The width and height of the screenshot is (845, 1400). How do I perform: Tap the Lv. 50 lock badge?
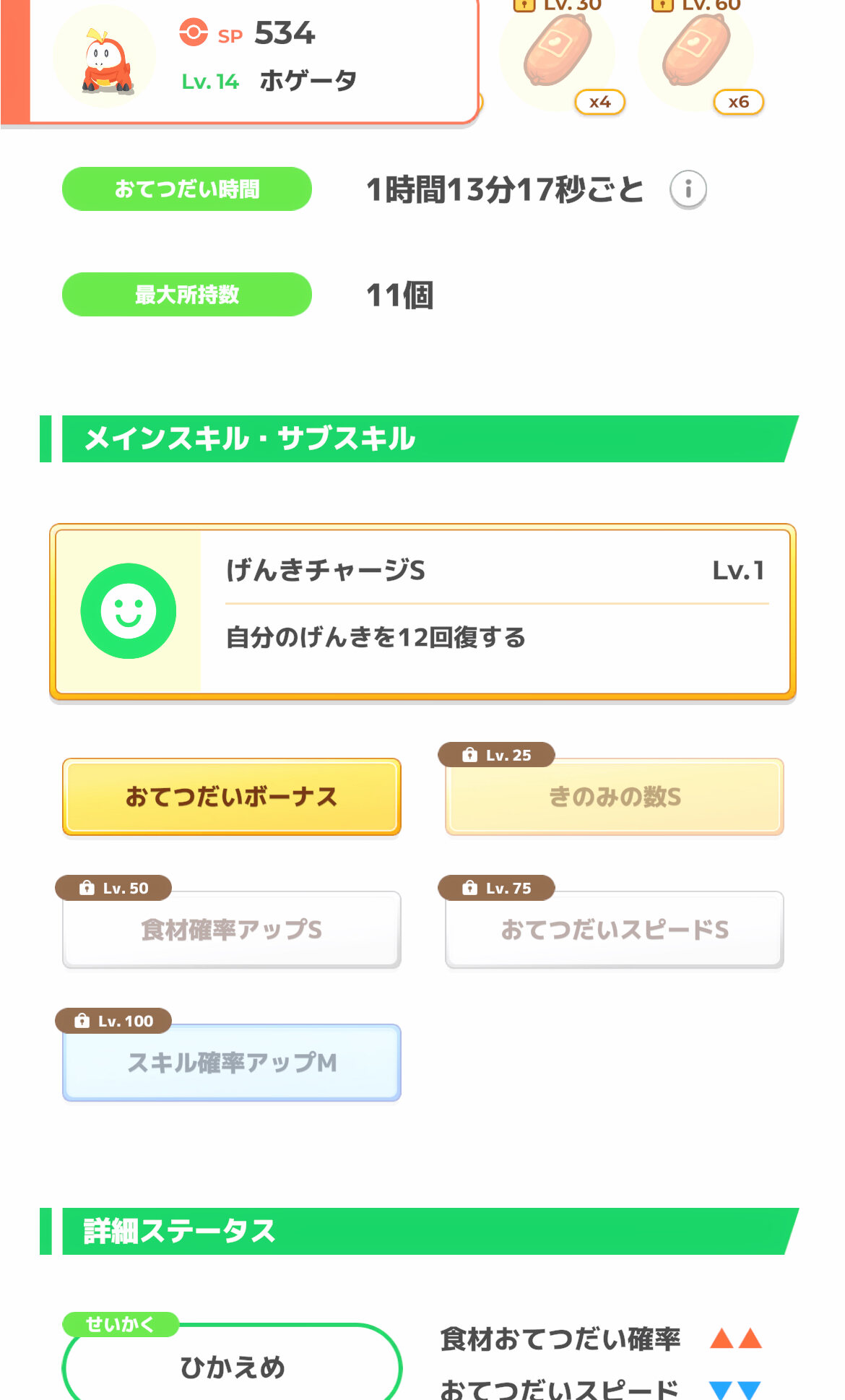114,888
